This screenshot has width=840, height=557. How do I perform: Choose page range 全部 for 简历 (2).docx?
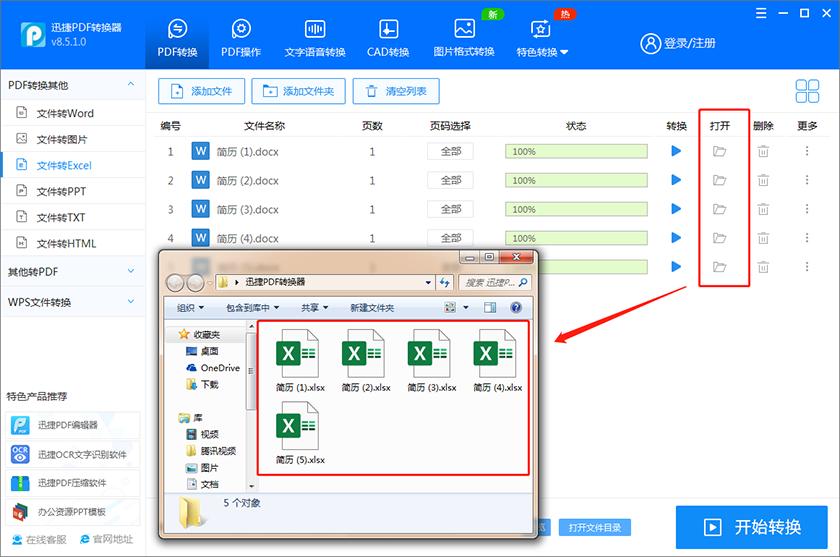[451, 180]
